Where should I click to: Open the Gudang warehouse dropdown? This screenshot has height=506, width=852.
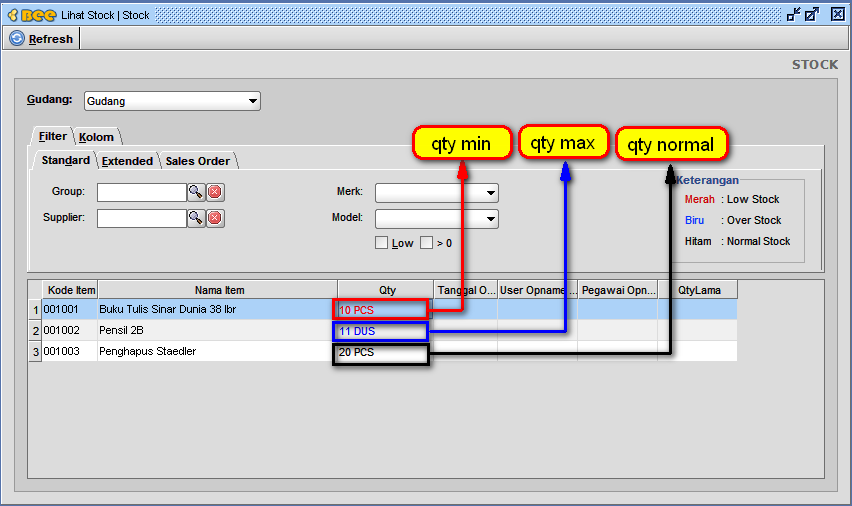172,101
